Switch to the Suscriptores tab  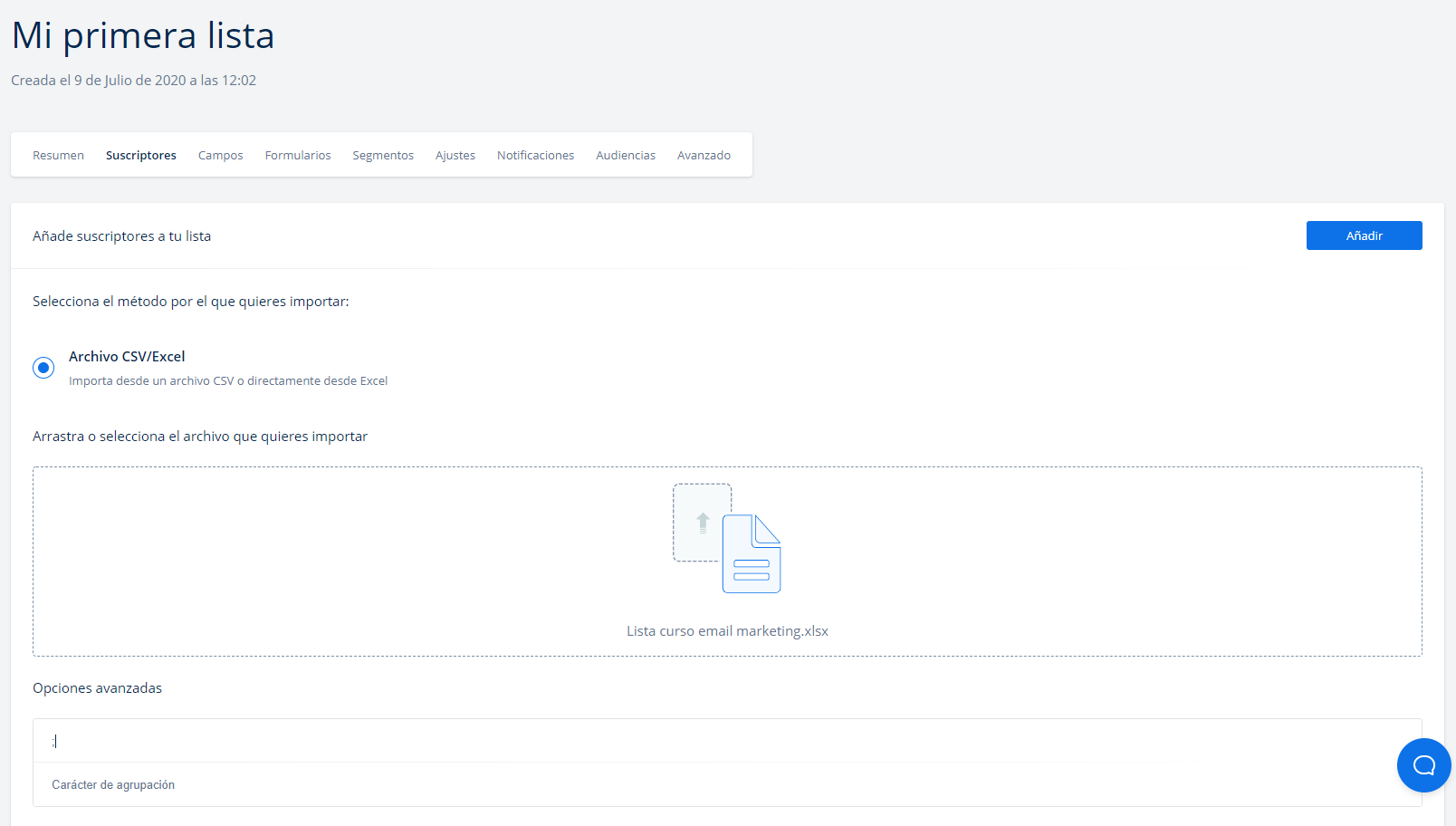[x=141, y=155]
